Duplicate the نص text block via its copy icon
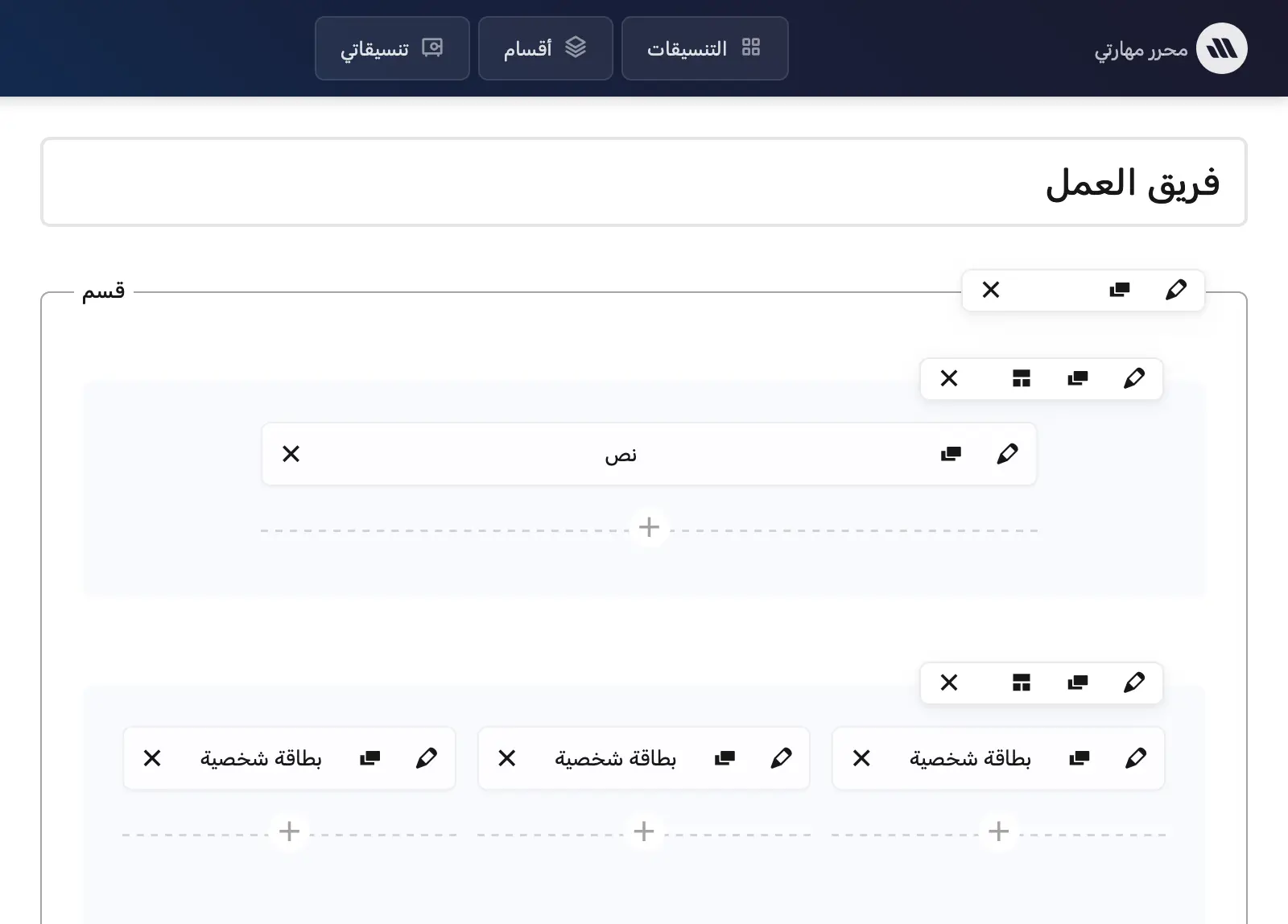 tap(950, 454)
